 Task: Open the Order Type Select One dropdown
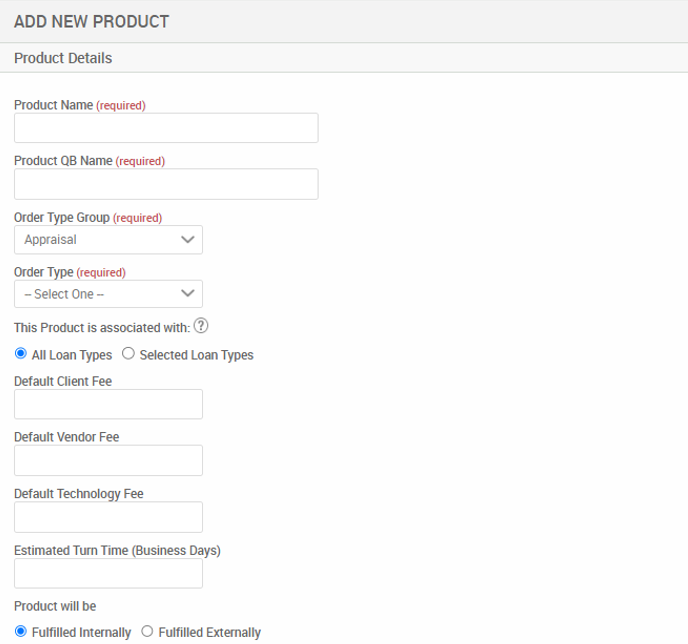tap(108, 294)
